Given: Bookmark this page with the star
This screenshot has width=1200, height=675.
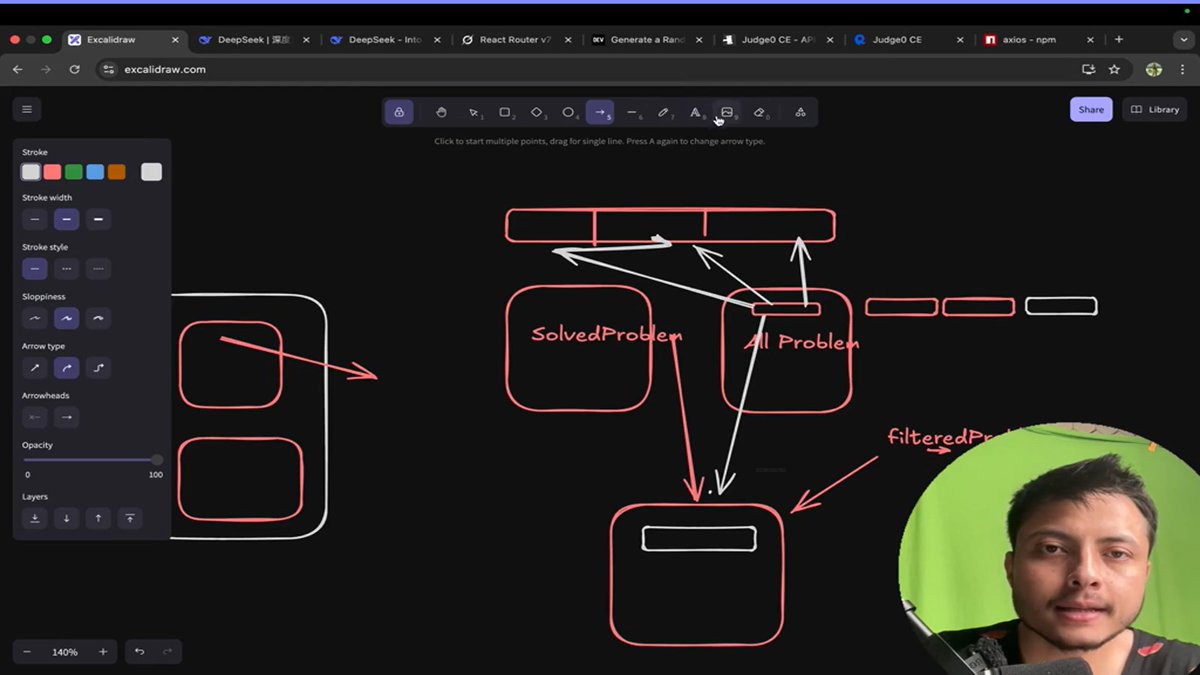Looking at the screenshot, I should (1114, 70).
